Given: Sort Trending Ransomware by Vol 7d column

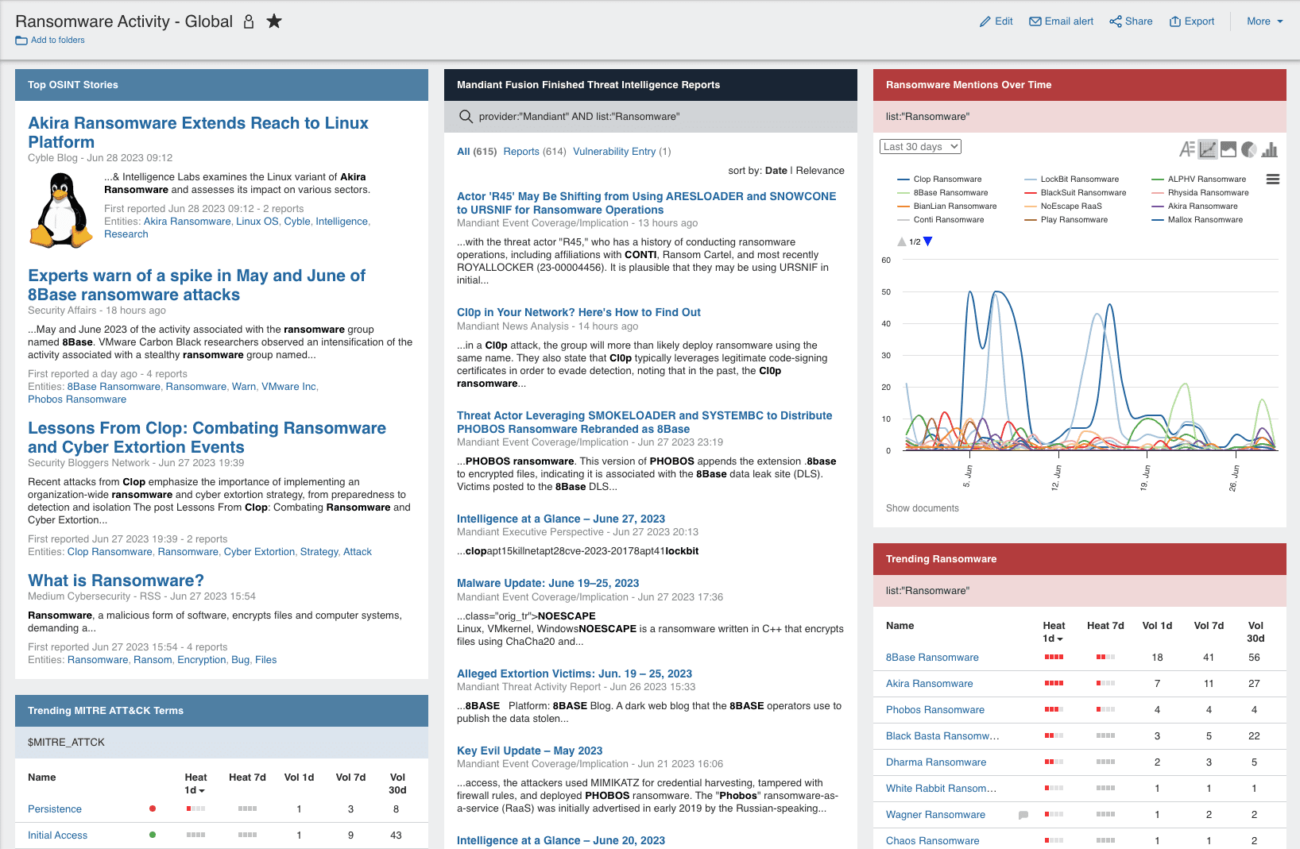Looking at the screenshot, I should click(x=1208, y=625).
